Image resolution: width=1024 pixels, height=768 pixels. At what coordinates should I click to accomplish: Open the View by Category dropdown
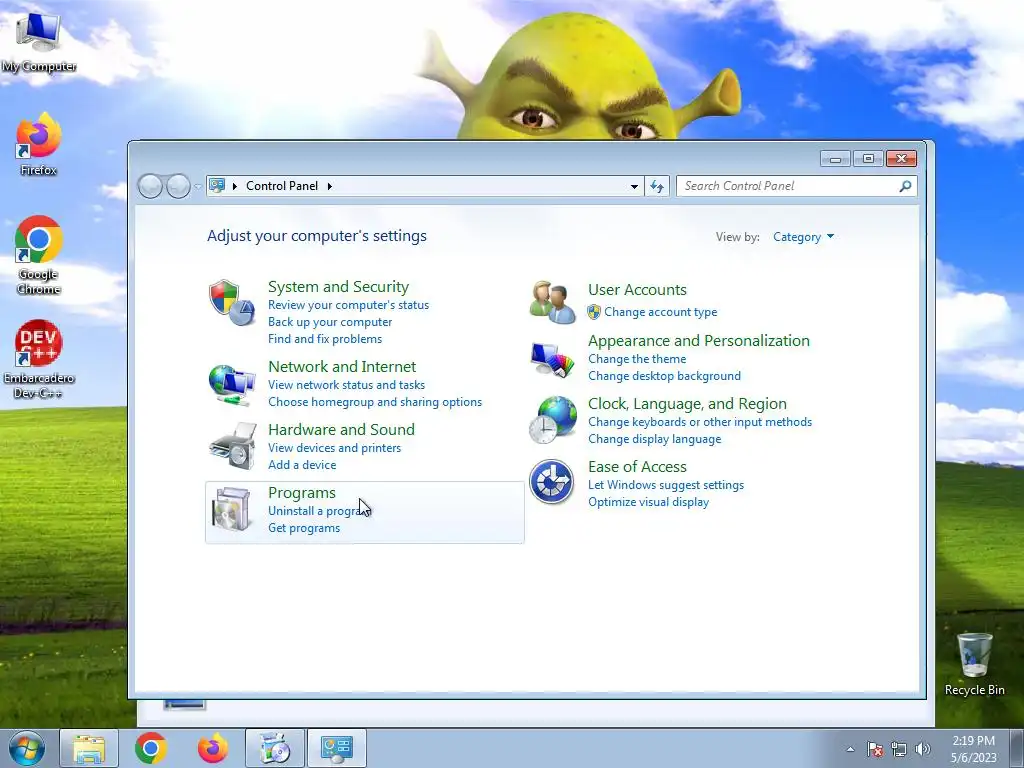click(803, 237)
